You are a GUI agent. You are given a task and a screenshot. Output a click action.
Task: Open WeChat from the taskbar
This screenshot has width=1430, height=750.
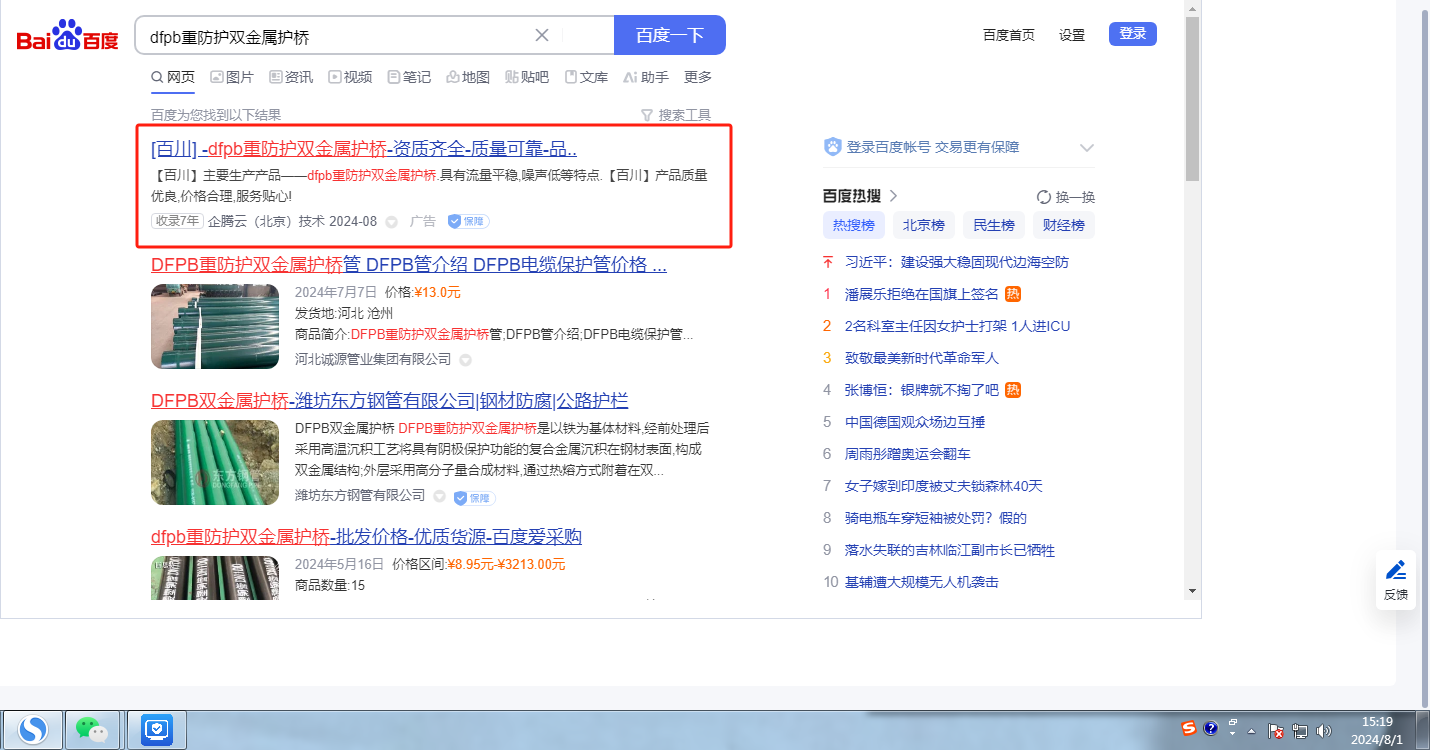pyautogui.click(x=93, y=730)
